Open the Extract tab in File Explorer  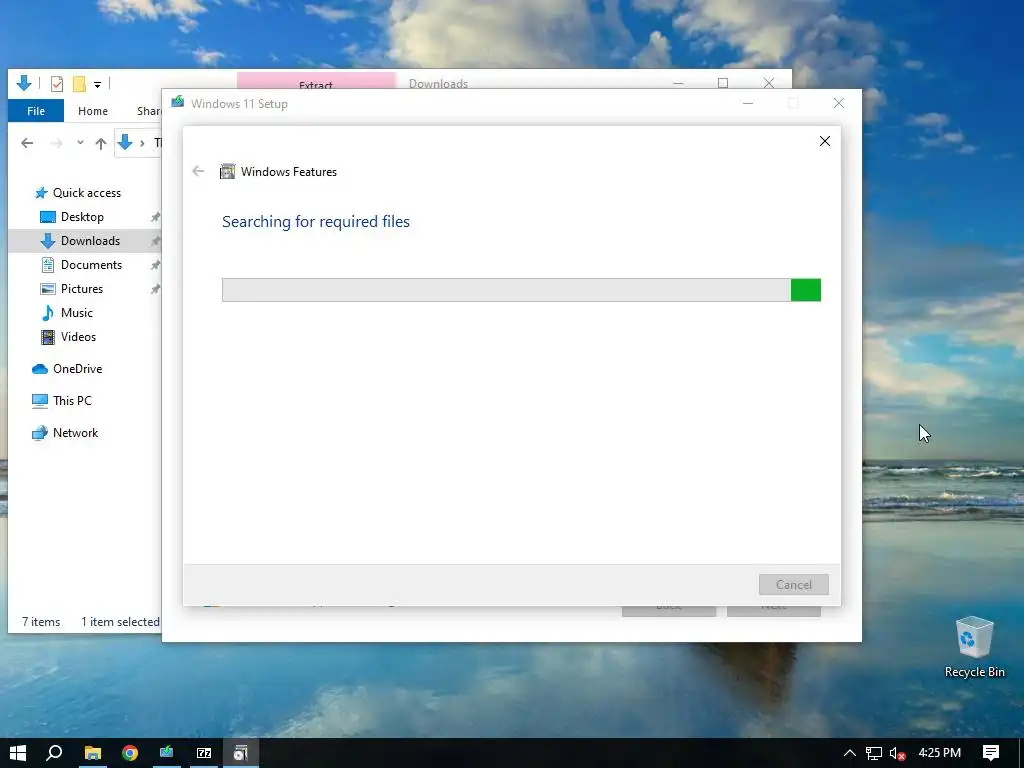(x=316, y=81)
